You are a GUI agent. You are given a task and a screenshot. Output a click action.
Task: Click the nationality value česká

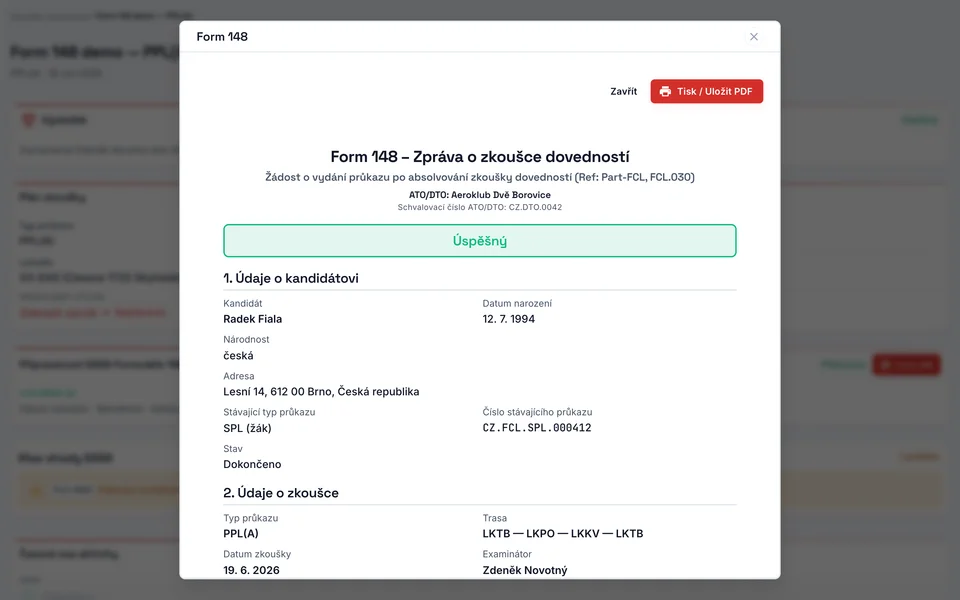point(238,355)
